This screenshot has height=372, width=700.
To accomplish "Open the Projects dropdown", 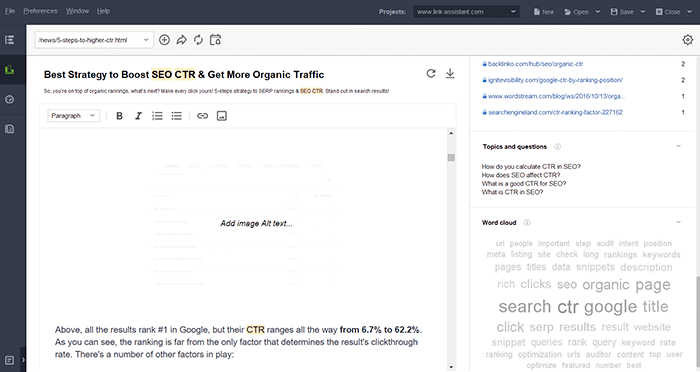I will [x=466, y=12].
